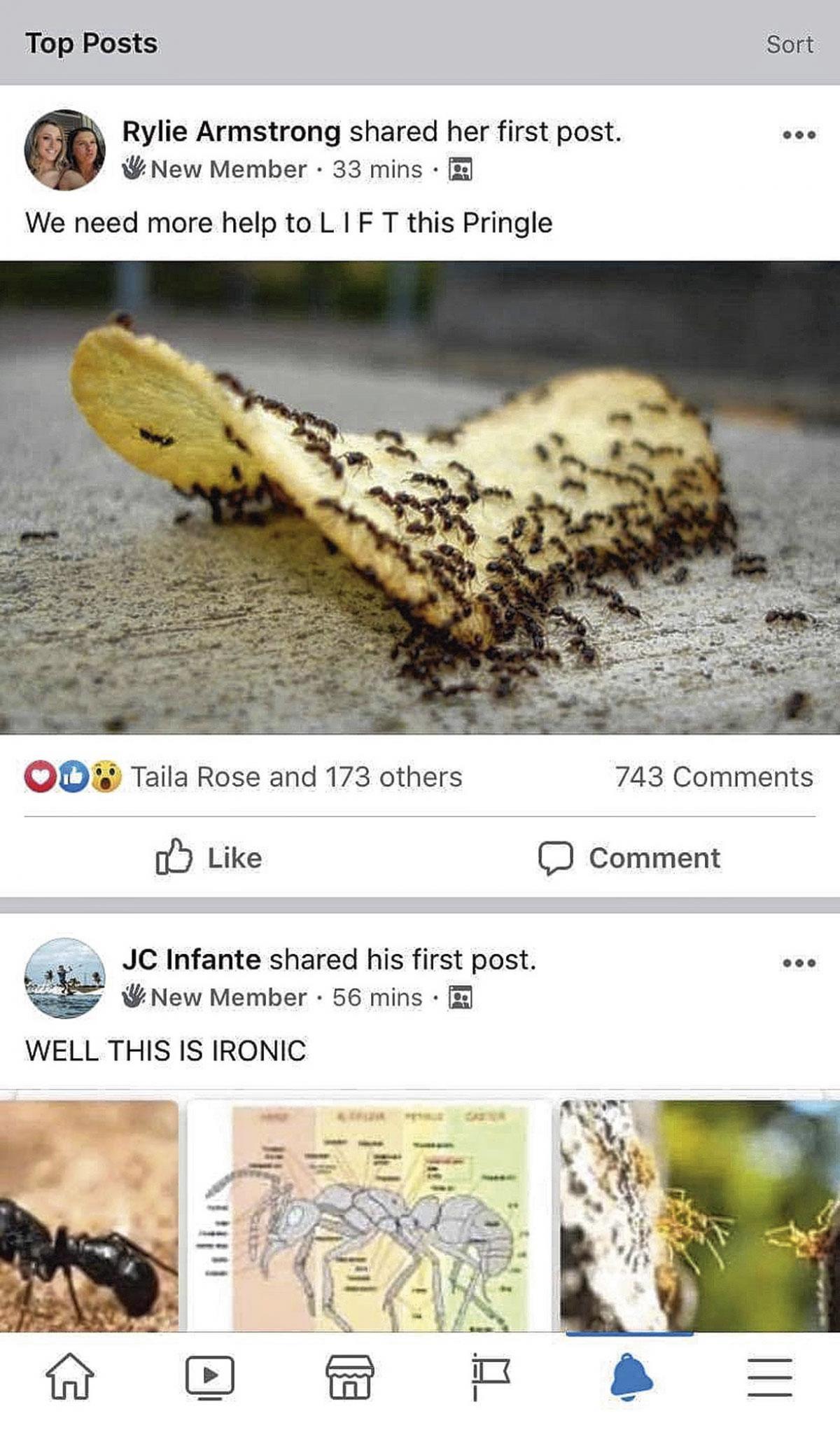
Task: View the 743 Comments
Action: pos(714,777)
